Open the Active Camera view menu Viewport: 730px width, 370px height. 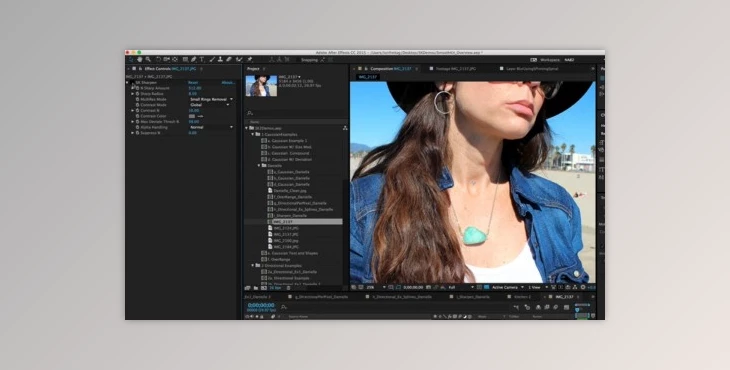[x=508, y=287]
